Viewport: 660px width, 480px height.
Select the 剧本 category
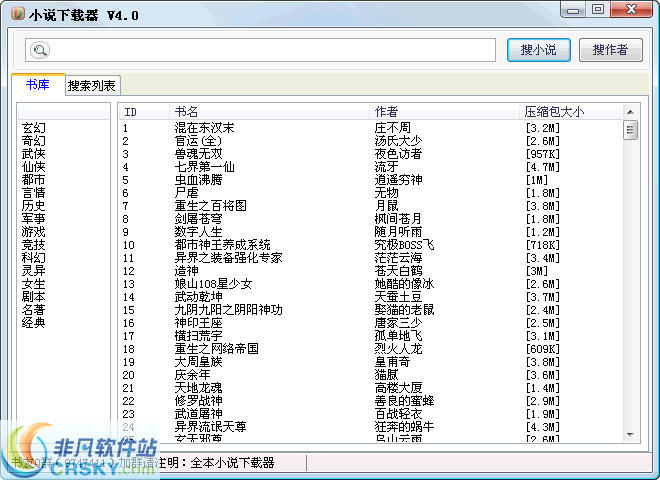tap(34, 297)
